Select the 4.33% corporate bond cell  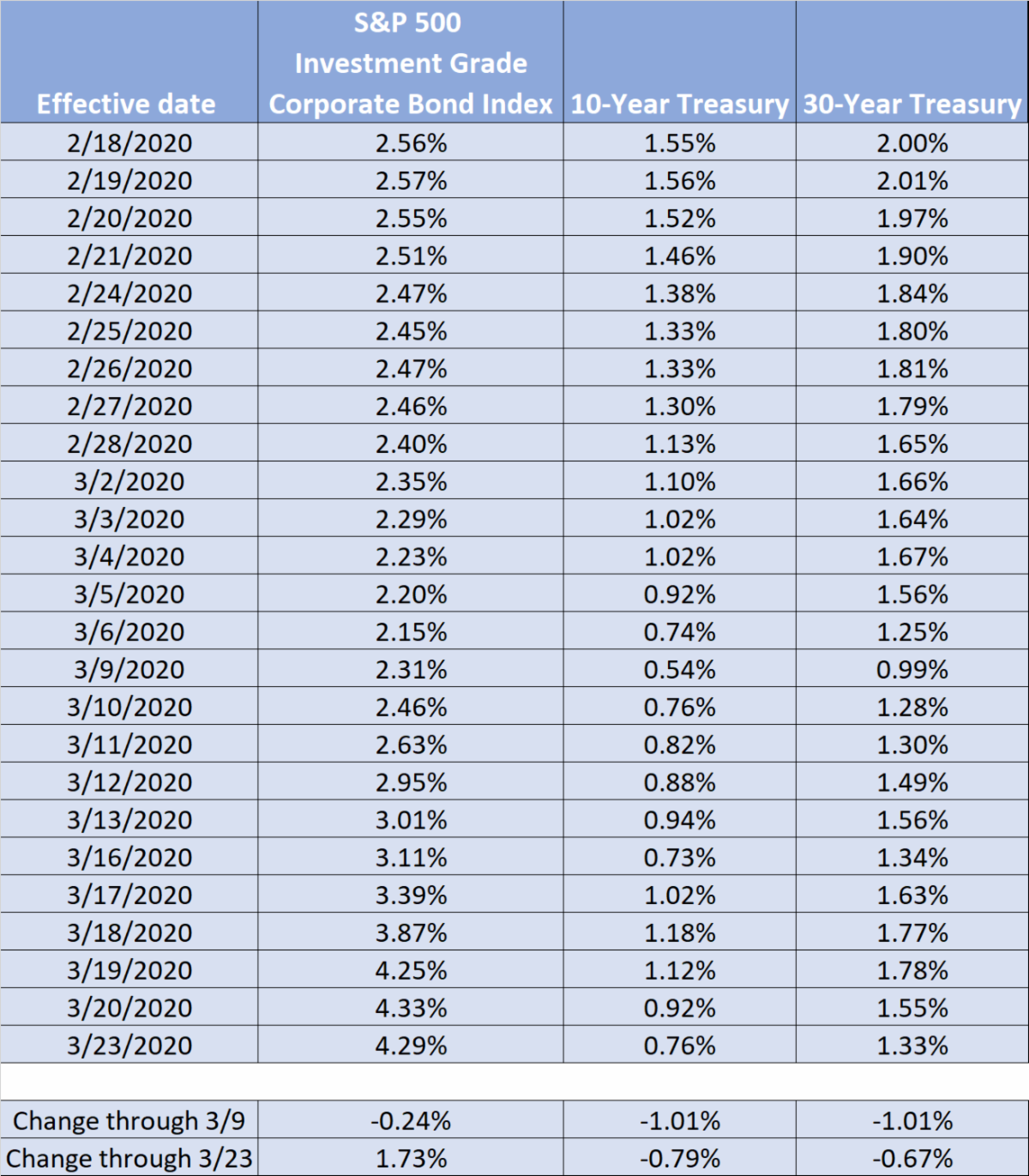[x=411, y=1008]
